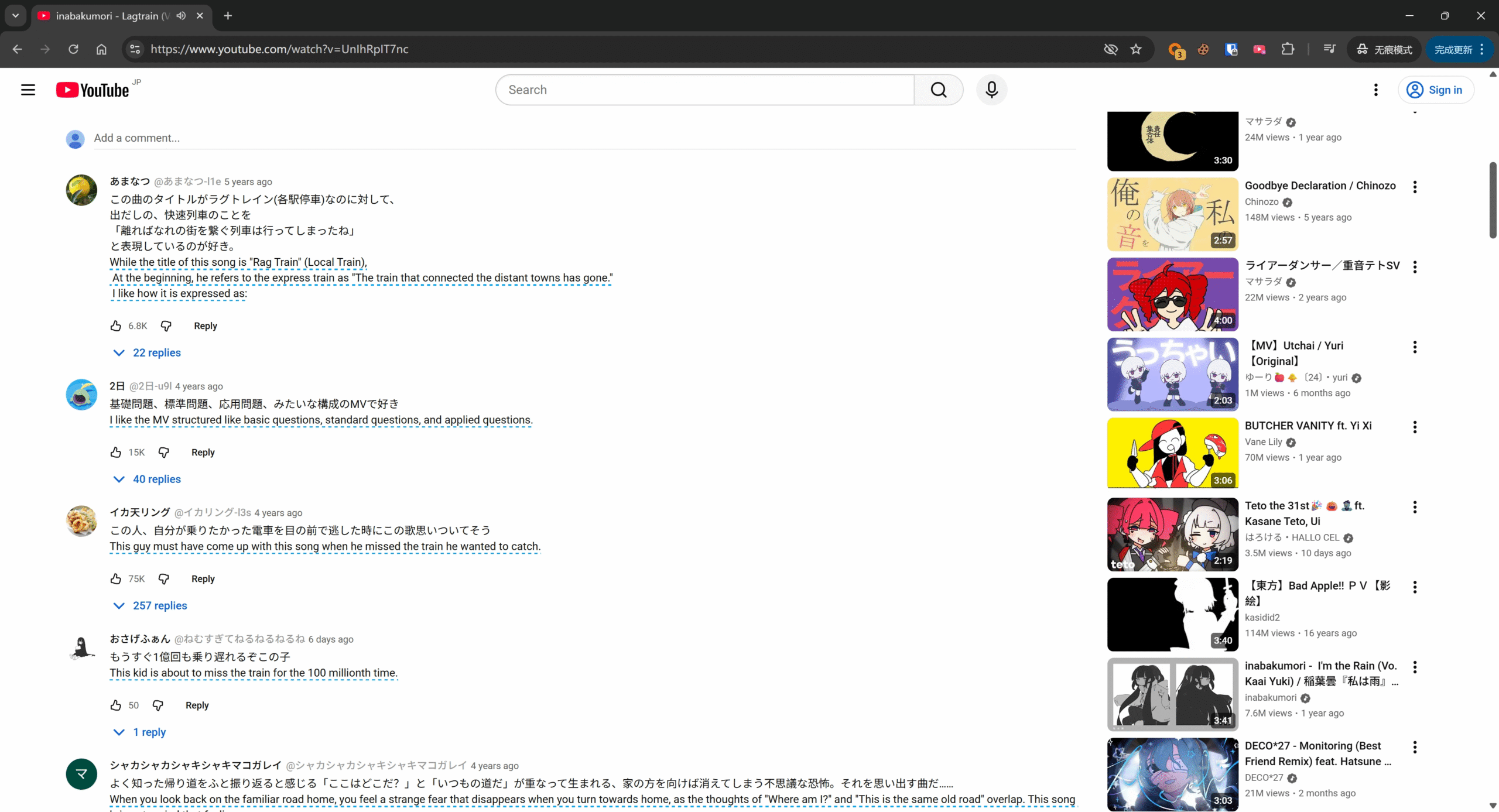Like あまなつ's comment with thumbs up
Viewport: 1499px width, 812px height.
(x=116, y=326)
